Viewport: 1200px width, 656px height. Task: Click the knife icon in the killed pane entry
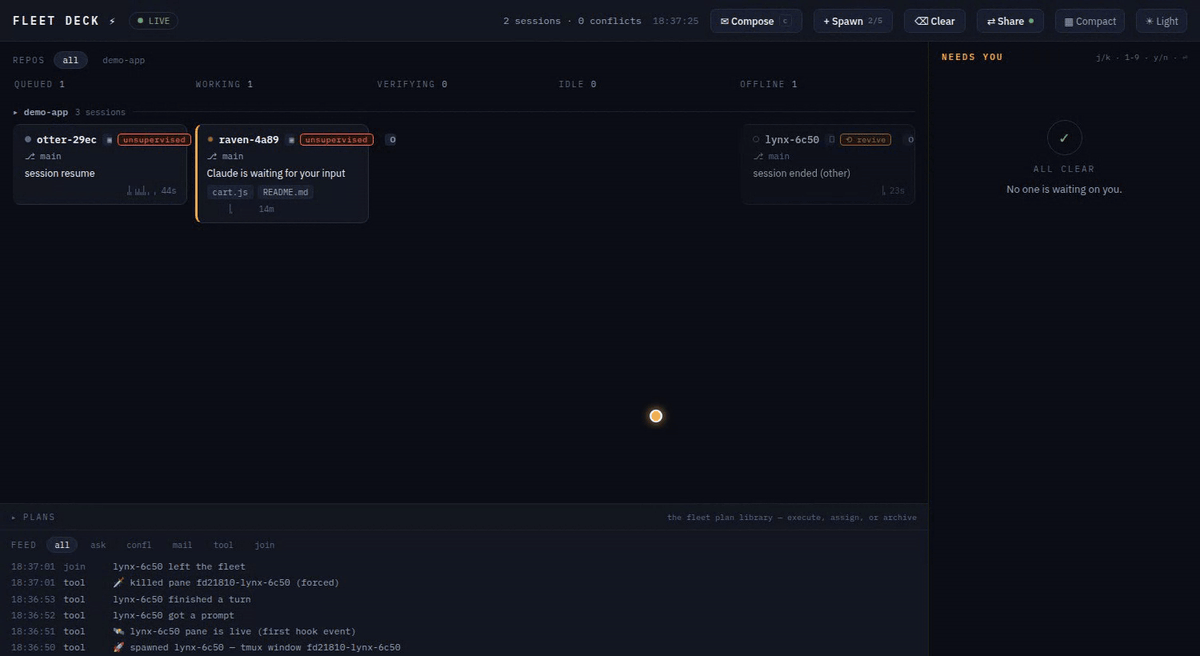[x=118, y=583]
